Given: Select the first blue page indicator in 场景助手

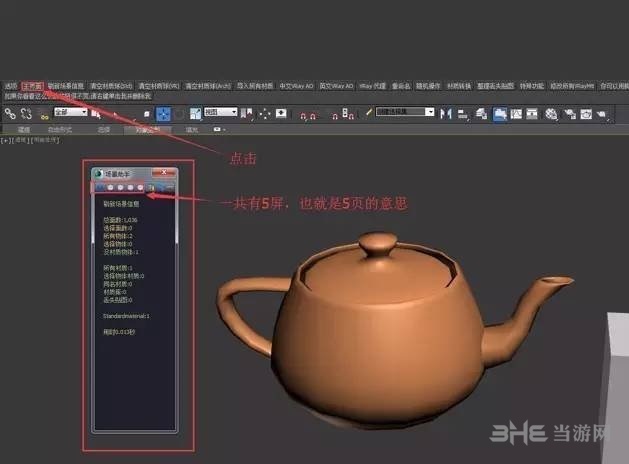Looking at the screenshot, I should coord(100,187).
